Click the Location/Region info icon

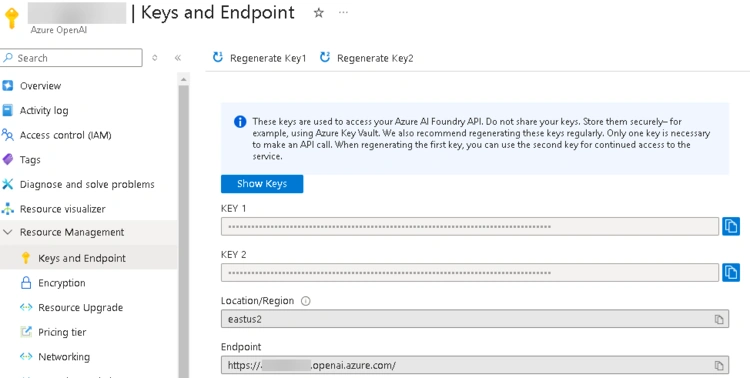point(305,301)
